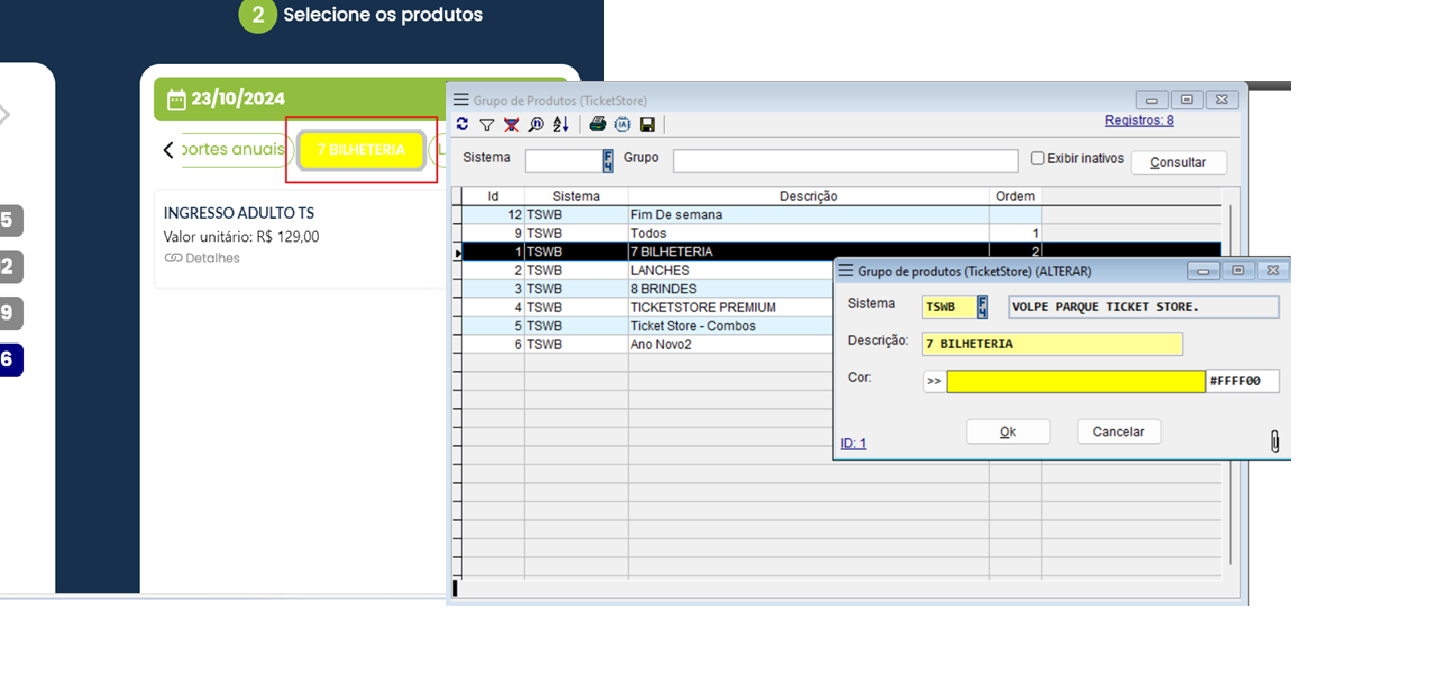Click the printer icon in toolbar
Viewport: 1451px width, 692px height.
597,125
